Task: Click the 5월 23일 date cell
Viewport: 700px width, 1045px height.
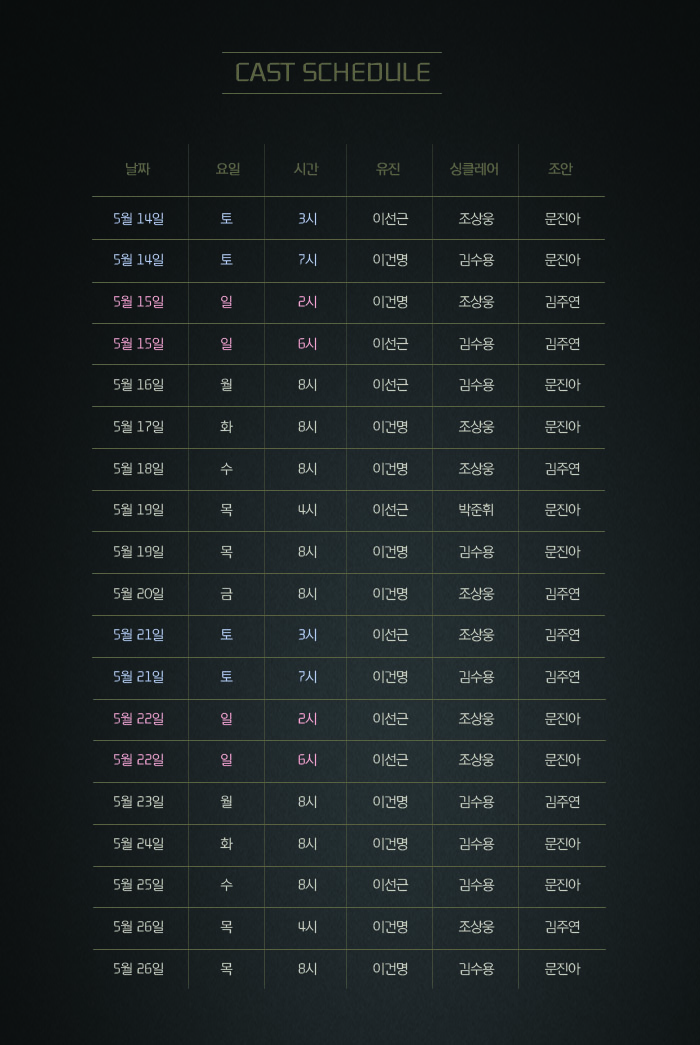Action: 139,802
